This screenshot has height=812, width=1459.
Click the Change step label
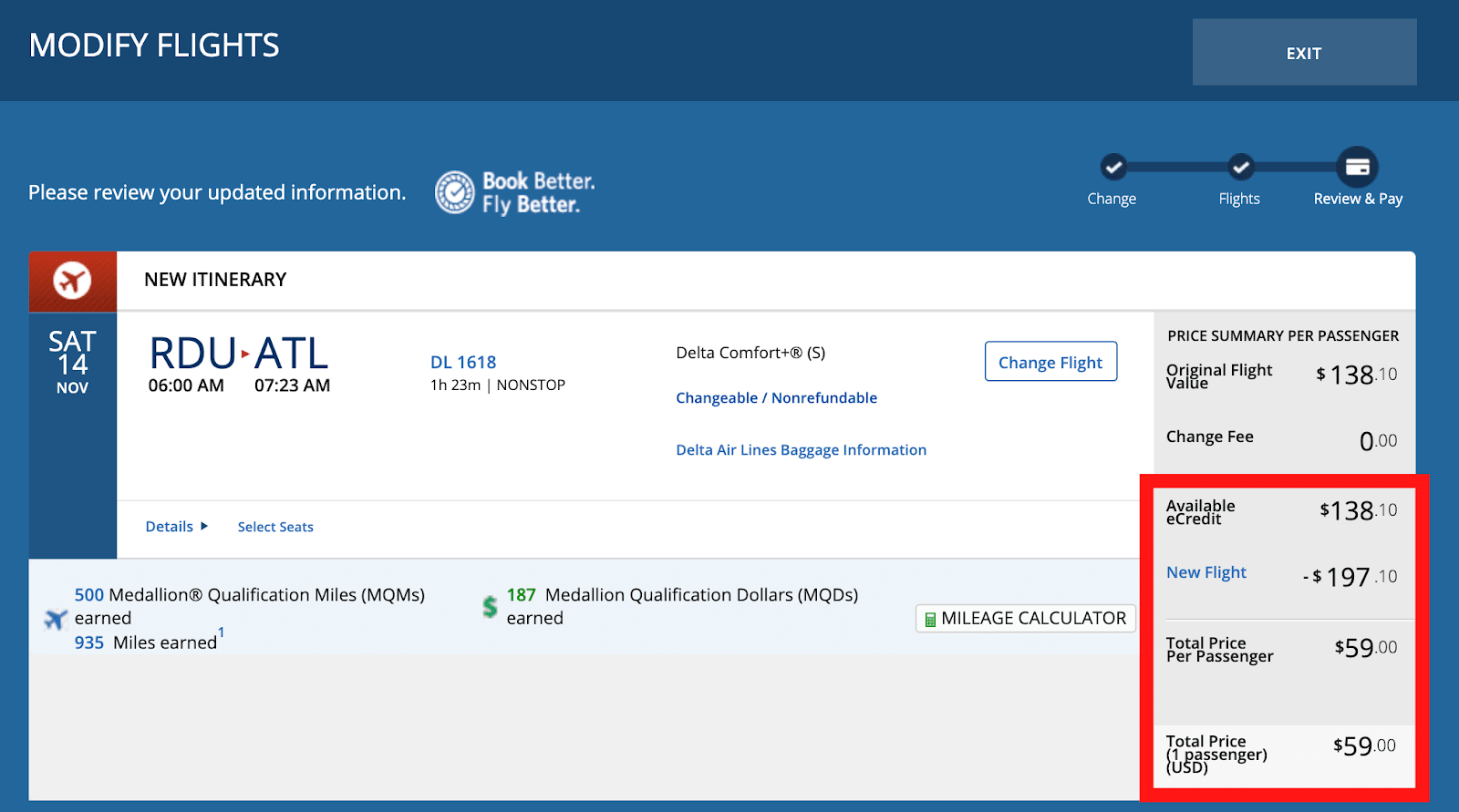point(1112,199)
